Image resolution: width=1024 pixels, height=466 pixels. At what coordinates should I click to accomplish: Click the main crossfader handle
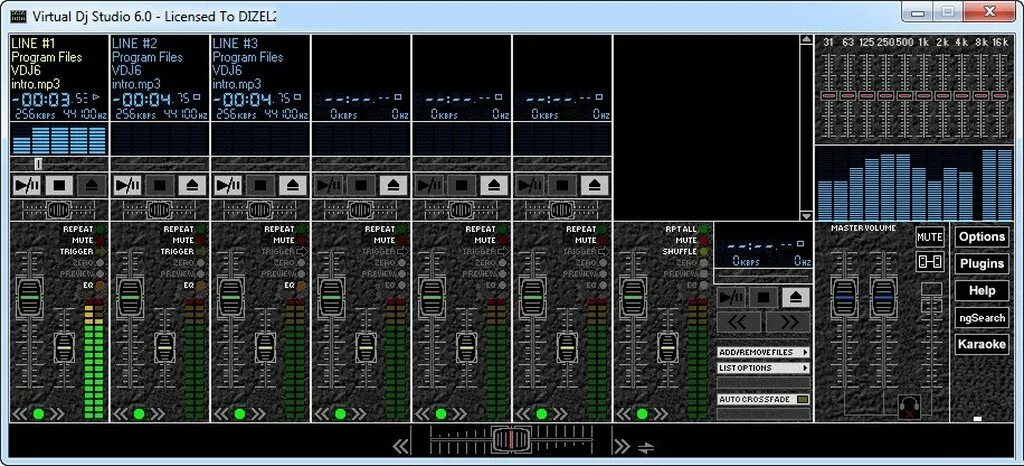pos(511,439)
